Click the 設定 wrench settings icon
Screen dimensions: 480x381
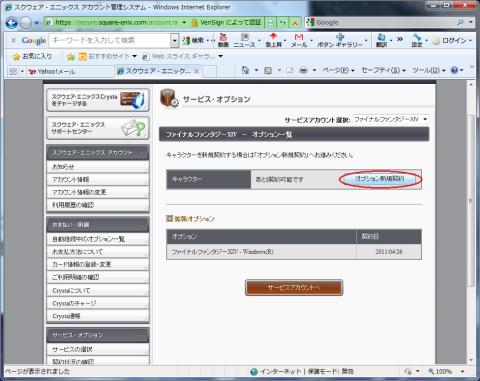[x=417, y=40]
